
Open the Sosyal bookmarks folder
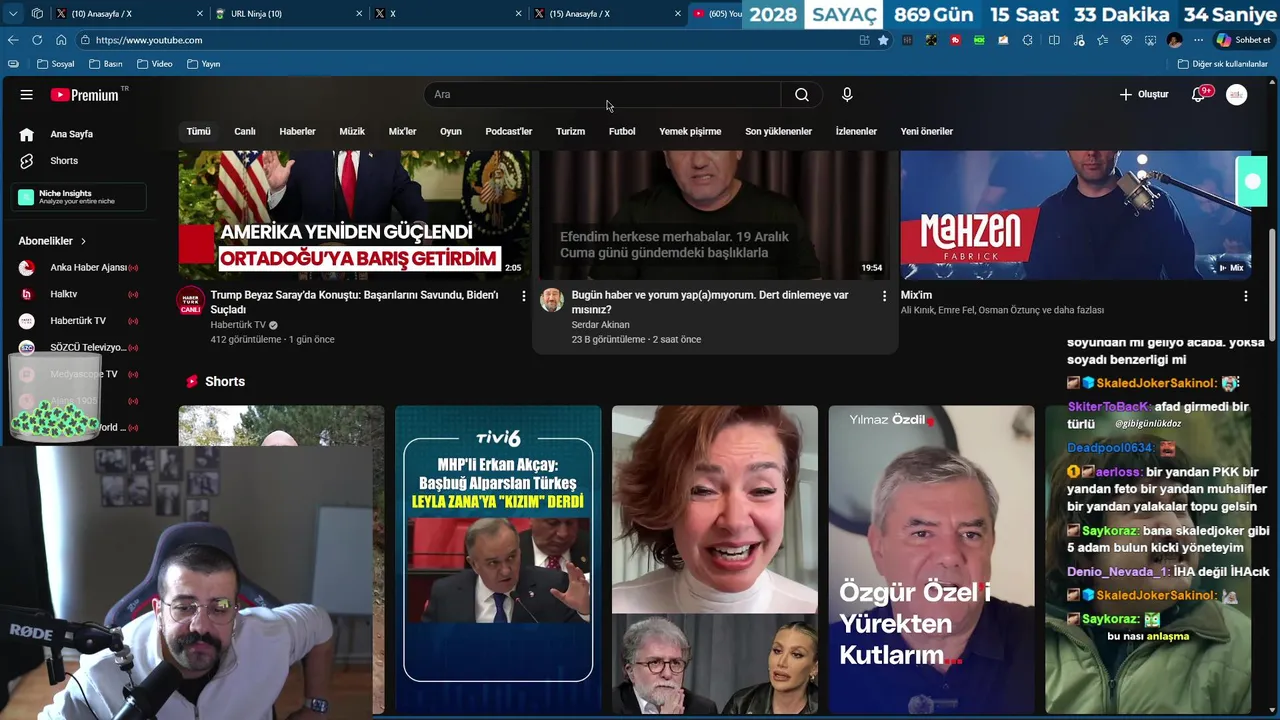point(55,64)
